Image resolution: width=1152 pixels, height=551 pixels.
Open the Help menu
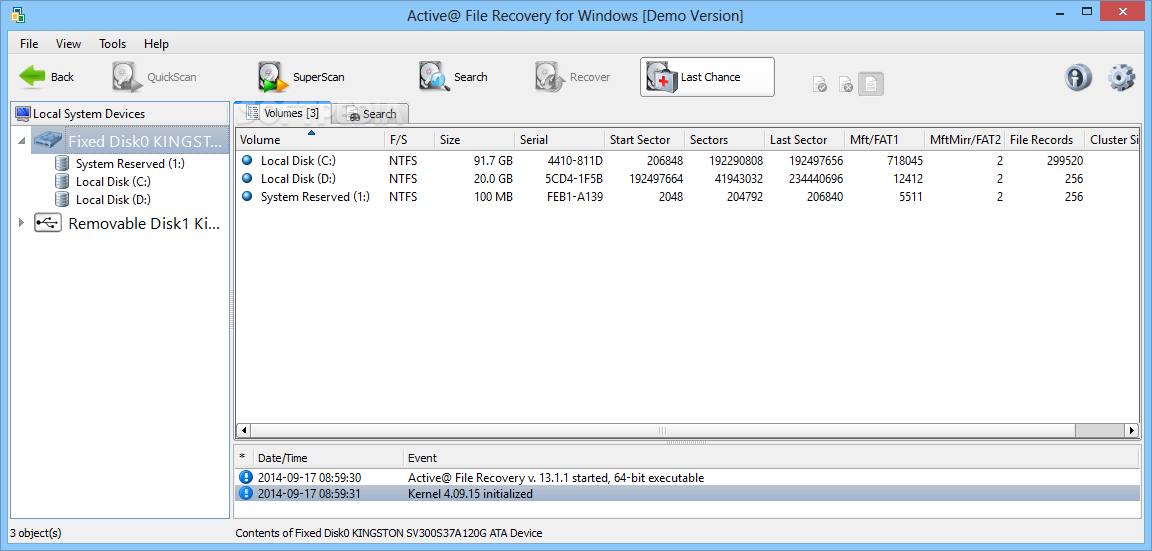tap(156, 43)
